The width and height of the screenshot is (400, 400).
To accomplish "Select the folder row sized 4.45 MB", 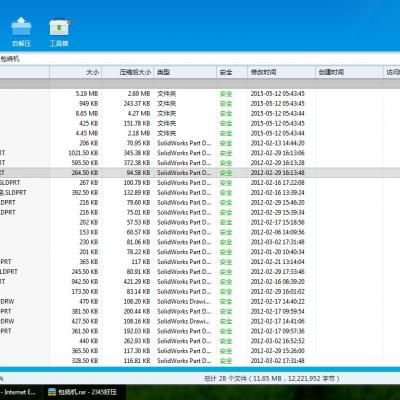I will point(200,133).
